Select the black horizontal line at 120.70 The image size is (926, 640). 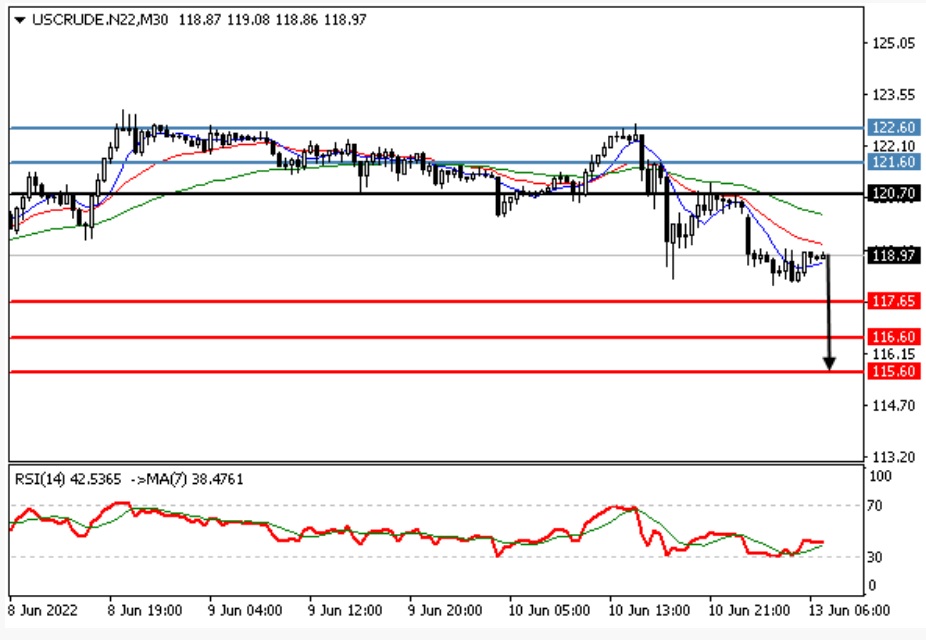[x=437, y=194]
